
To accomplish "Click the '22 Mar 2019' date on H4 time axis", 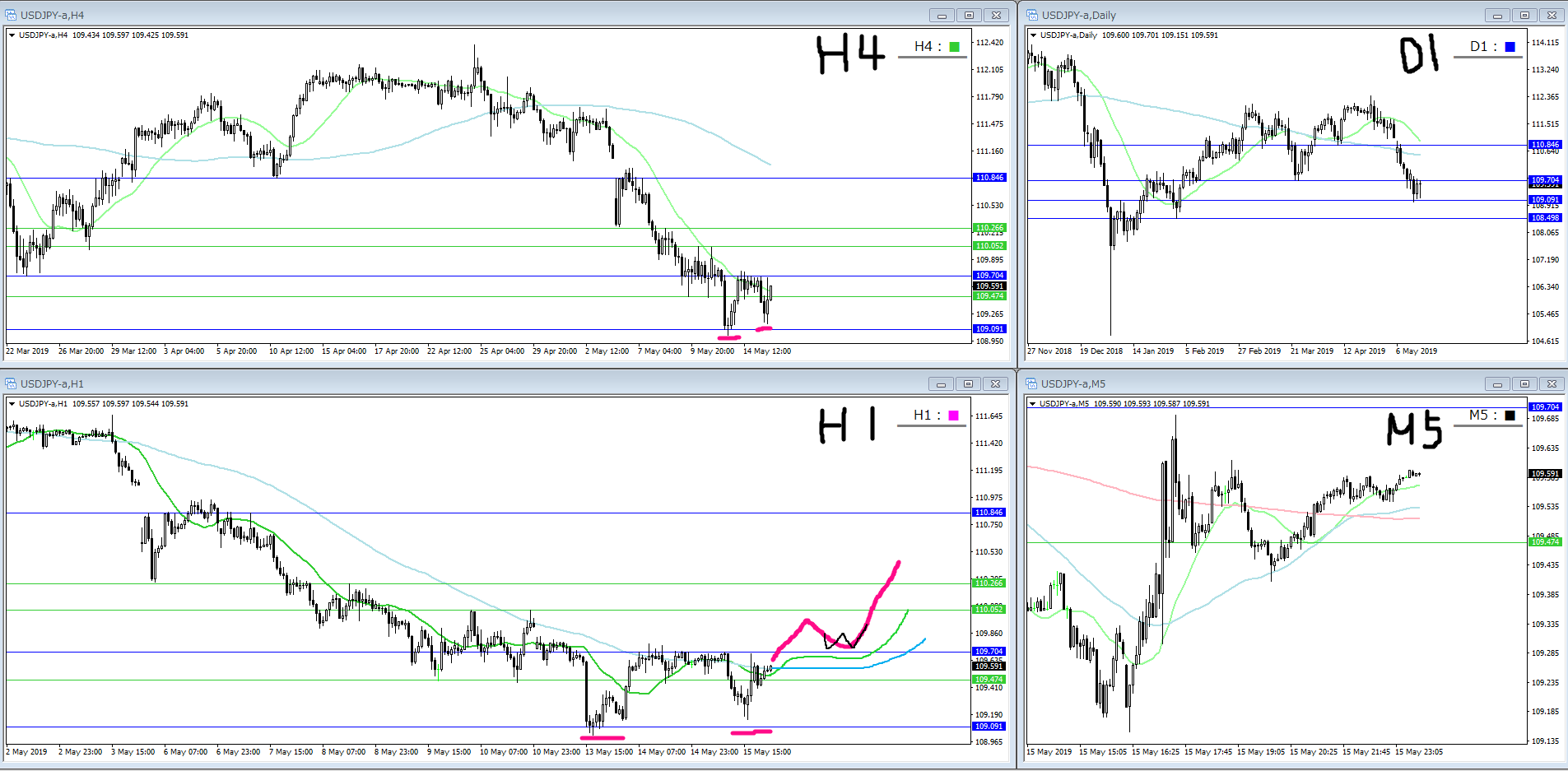I will [x=27, y=351].
